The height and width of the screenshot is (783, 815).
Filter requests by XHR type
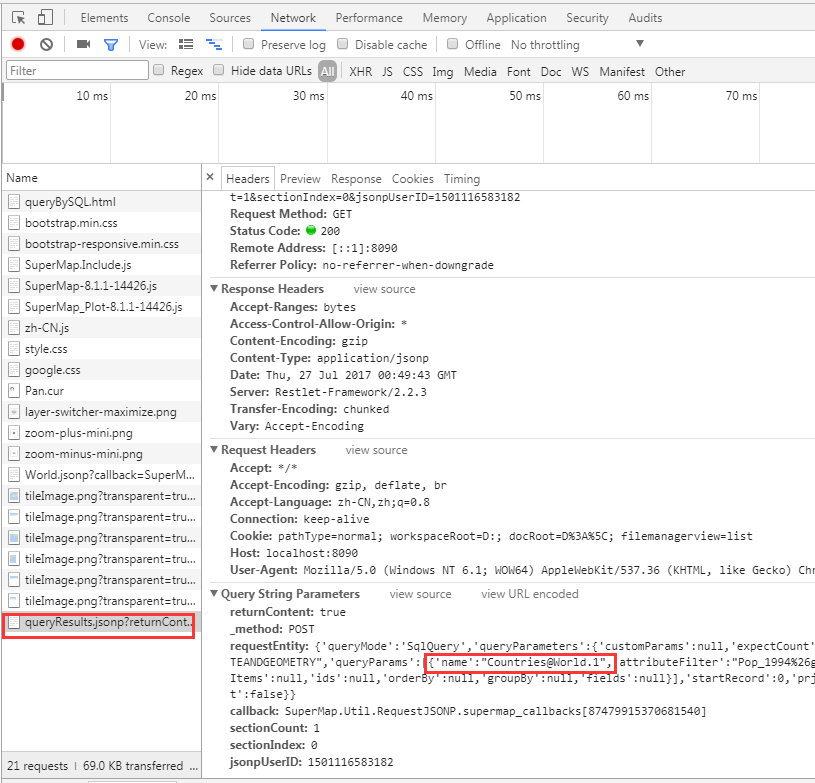[x=360, y=72]
